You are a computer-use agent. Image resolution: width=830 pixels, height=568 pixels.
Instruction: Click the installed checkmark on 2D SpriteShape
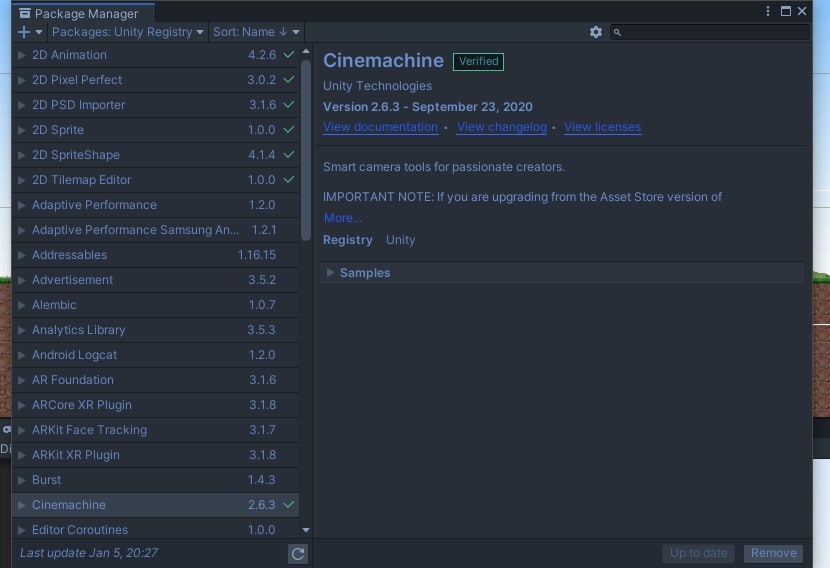(x=288, y=155)
